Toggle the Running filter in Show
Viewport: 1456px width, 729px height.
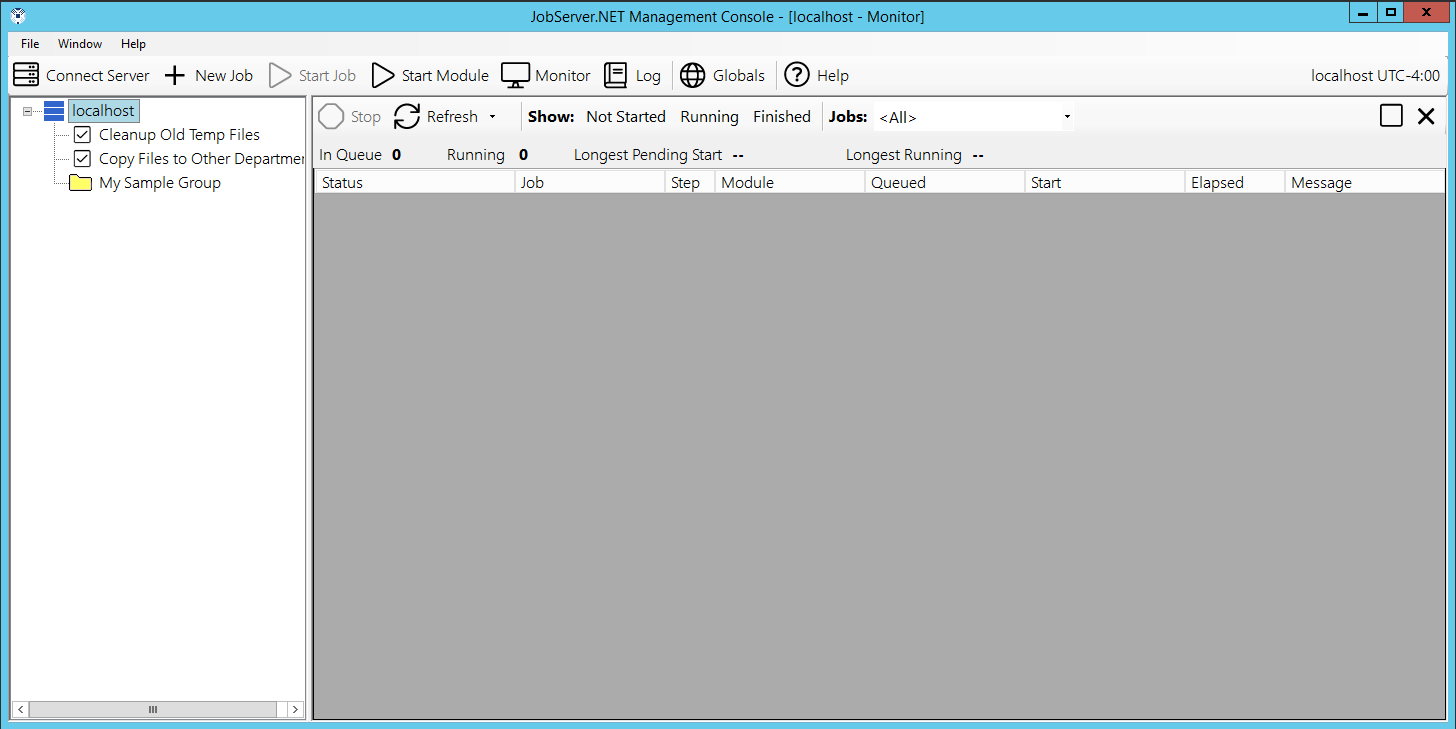tap(709, 117)
